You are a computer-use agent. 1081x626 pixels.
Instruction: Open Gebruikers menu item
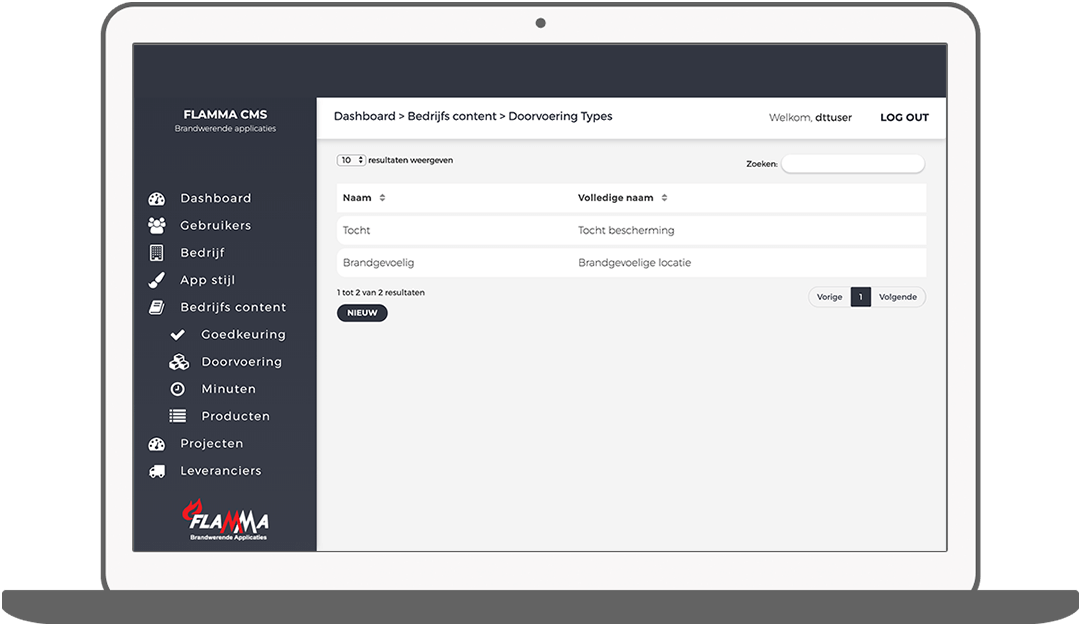coord(216,225)
